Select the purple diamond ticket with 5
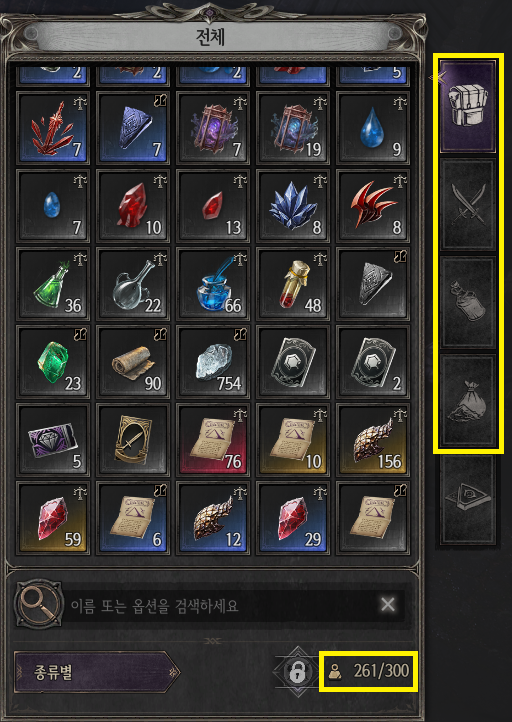Image resolution: width=512 pixels, height=722 pixels. tap(52, 439)
